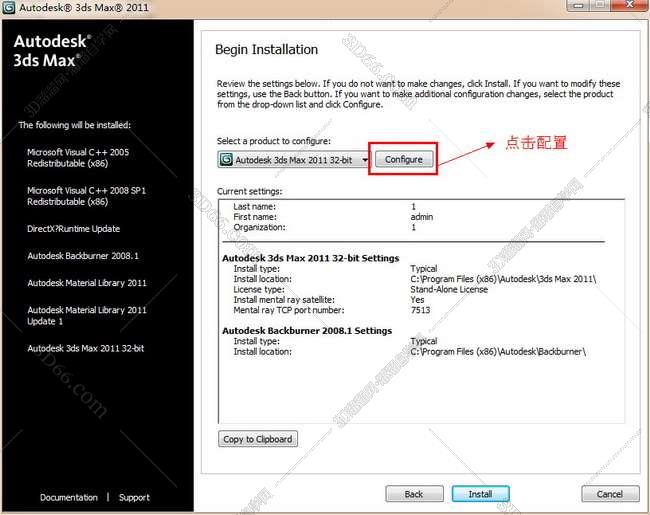Click 'Autodesk 3ds Max 2011 32-bit Settings' heading
Image resolution: width=650 pixels, height=515 pixels.
pos(310,258)
